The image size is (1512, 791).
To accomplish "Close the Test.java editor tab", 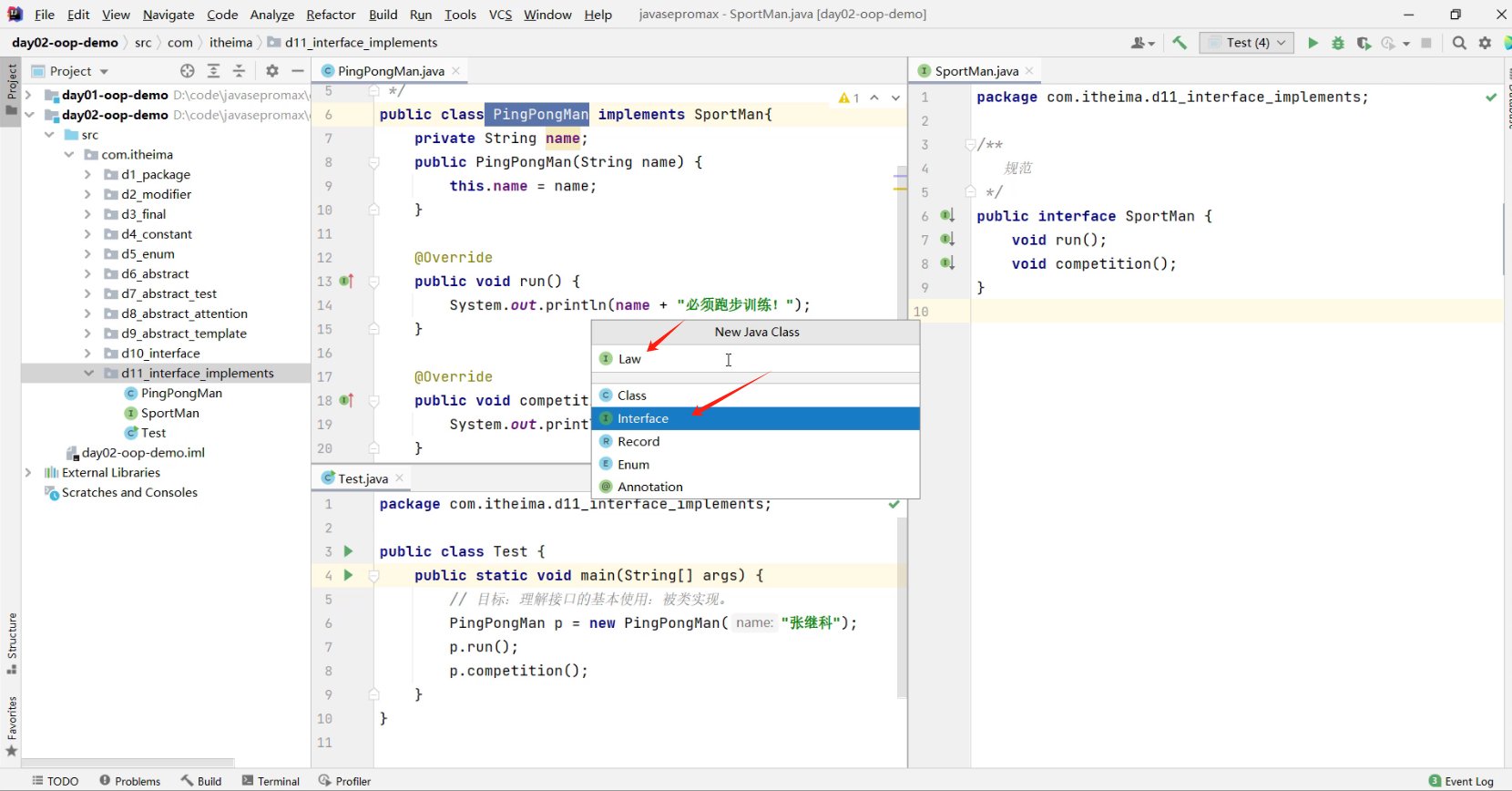I will pyautogui.click(x=399, y=478).
